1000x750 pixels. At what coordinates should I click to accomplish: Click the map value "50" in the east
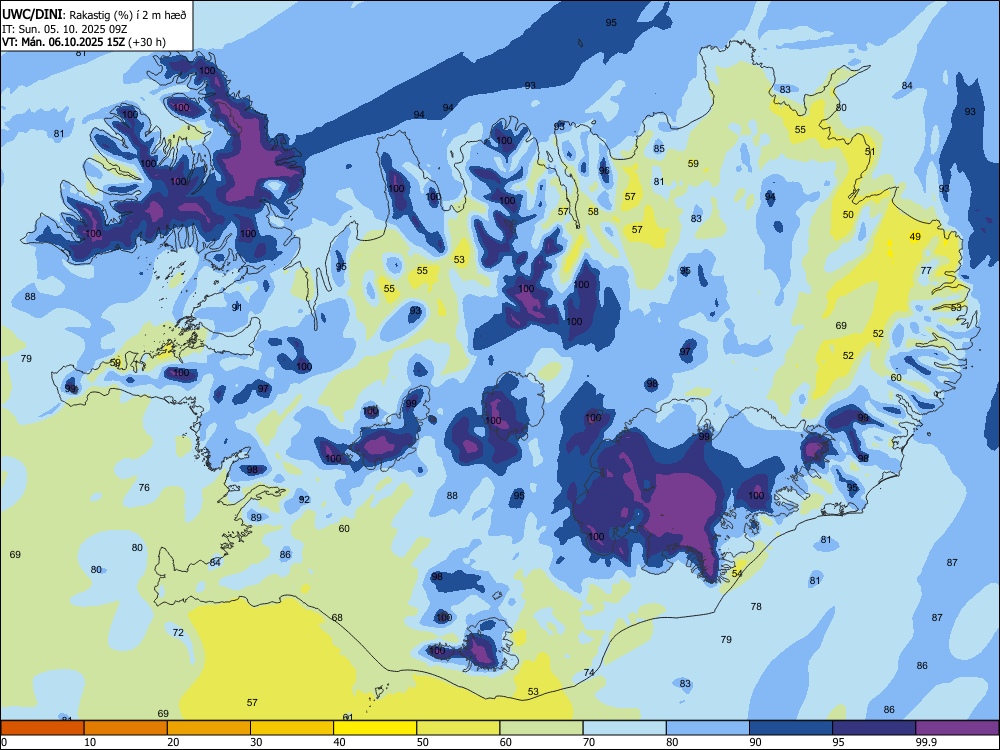pos(848,215)
